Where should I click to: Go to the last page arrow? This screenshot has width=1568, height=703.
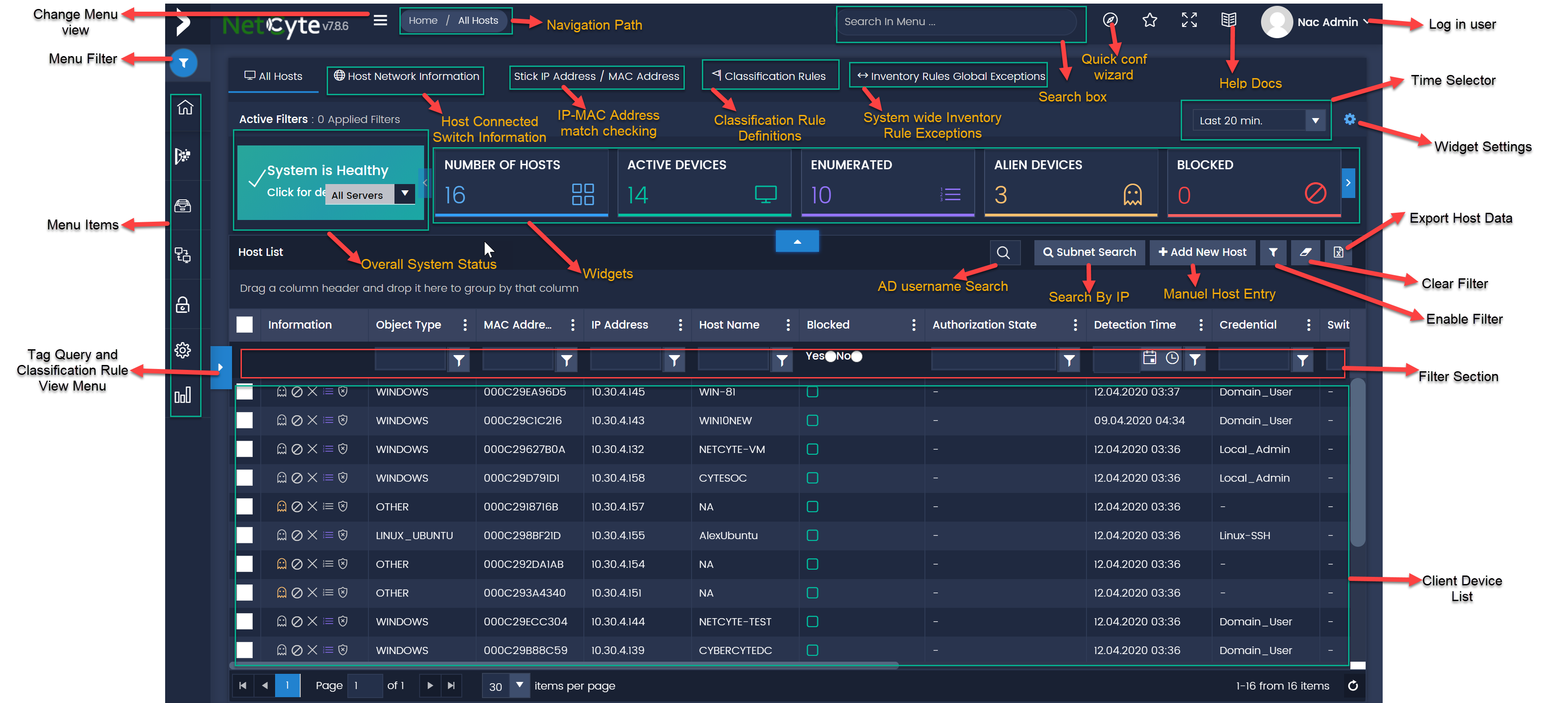tap(451, 686)
